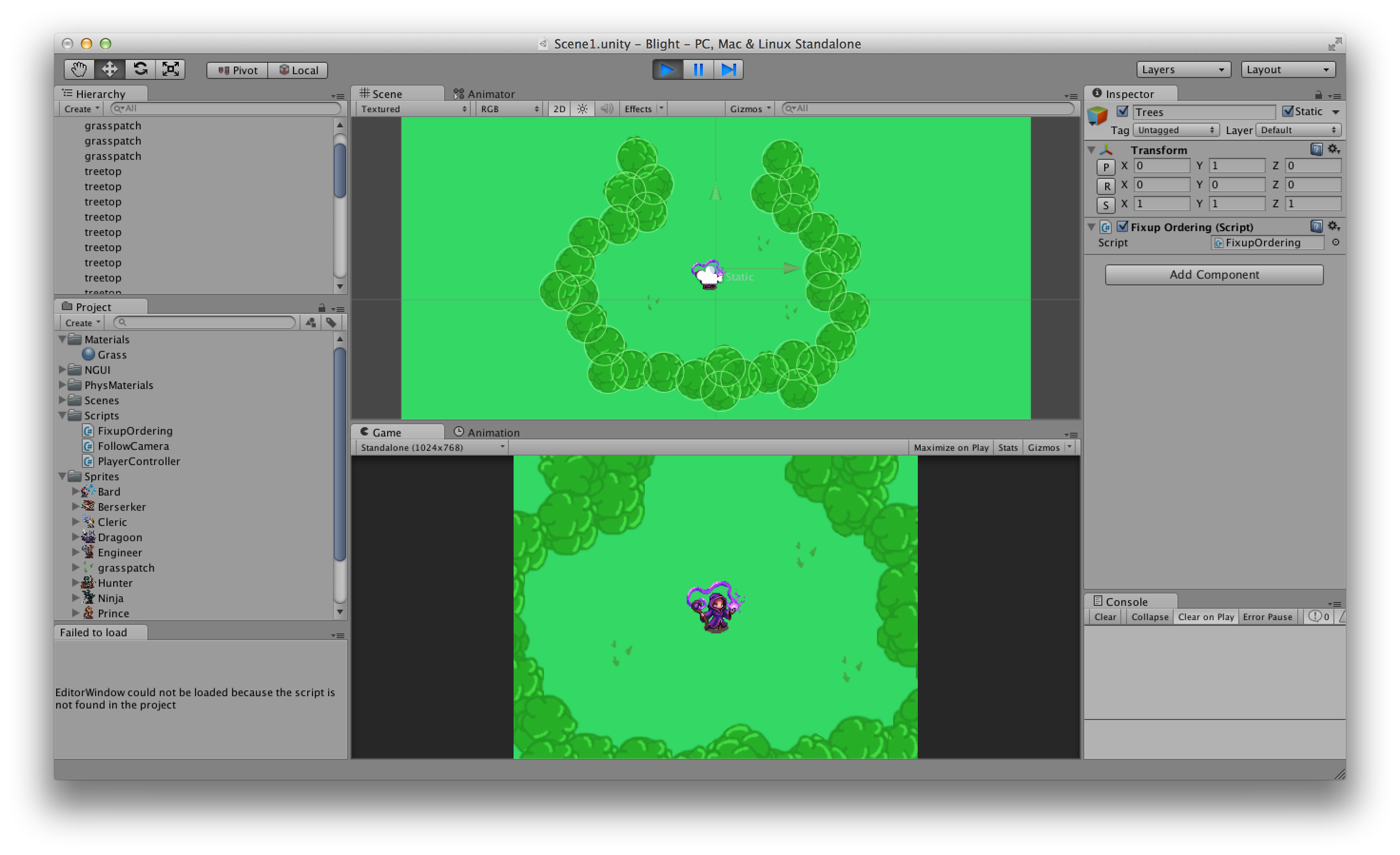This screenshot has width=1400, height=855.
Task: Click Project search by label icon
Action: tap(331, 323)
